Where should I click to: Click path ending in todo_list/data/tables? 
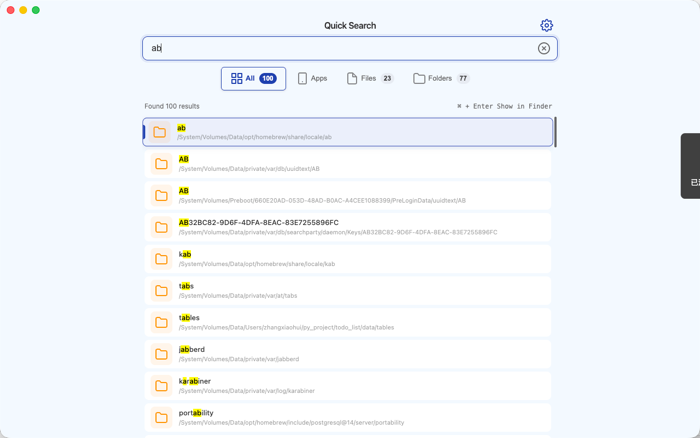[286, 327]
